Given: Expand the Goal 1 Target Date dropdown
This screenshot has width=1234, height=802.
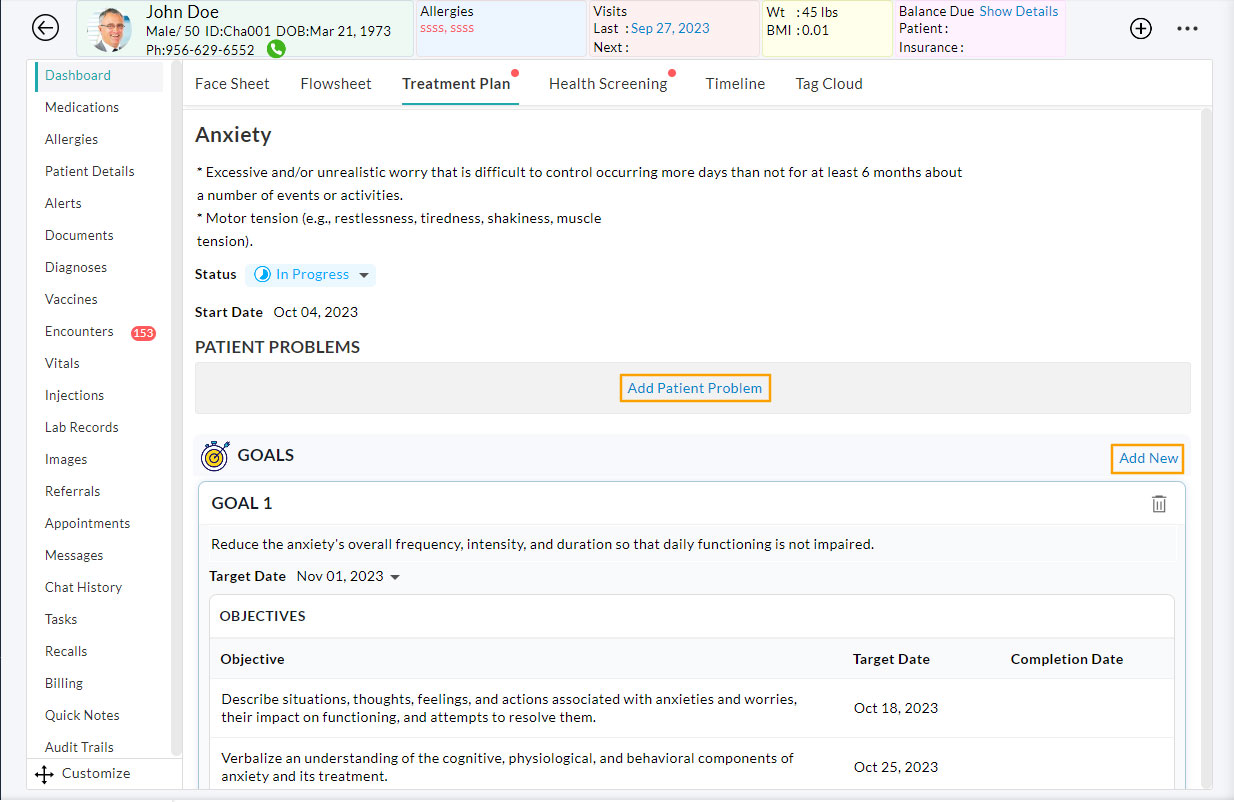Looking at the screenshot, I should [x=395, y=577].
